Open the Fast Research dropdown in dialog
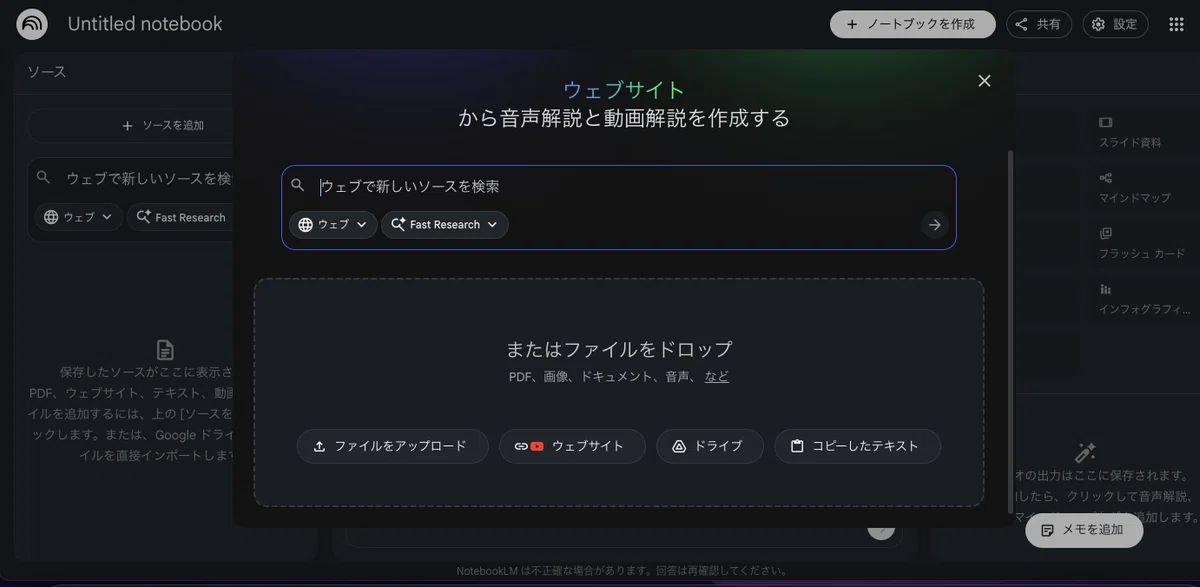 click(x=445, y=225)
